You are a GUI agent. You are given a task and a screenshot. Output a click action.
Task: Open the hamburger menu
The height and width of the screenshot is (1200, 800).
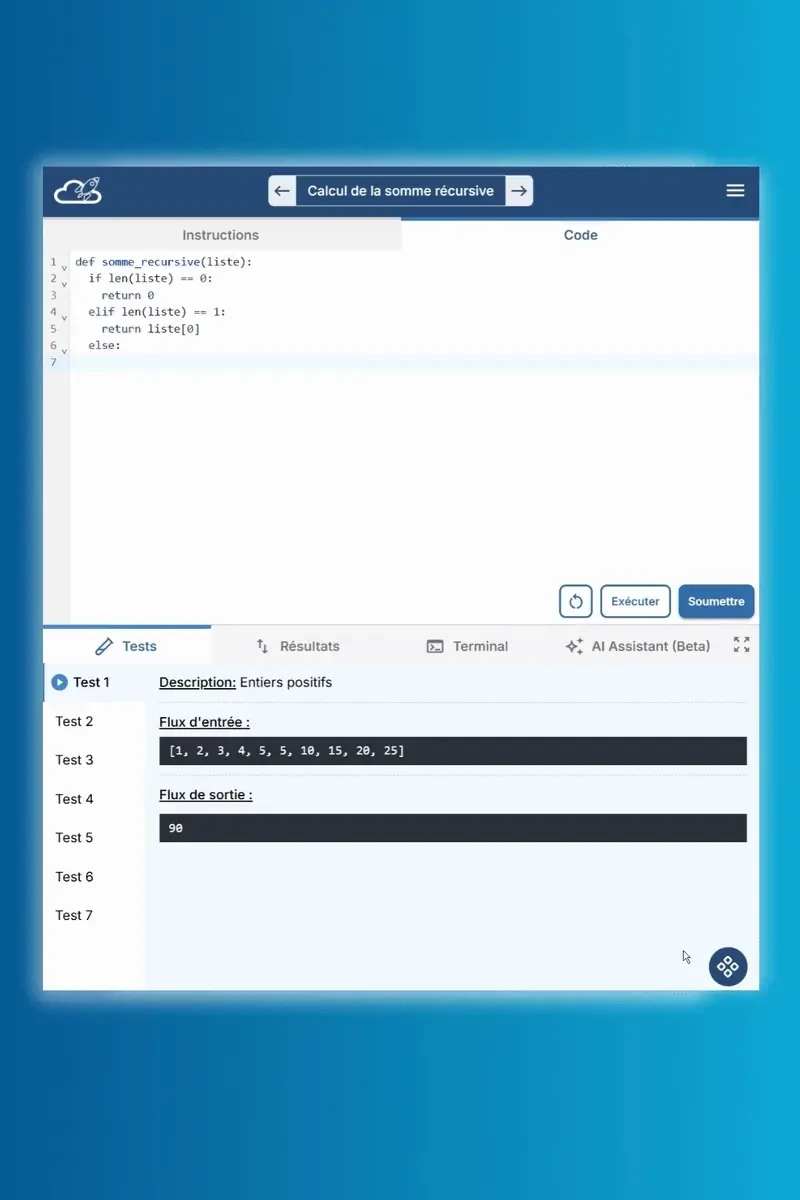735,190
